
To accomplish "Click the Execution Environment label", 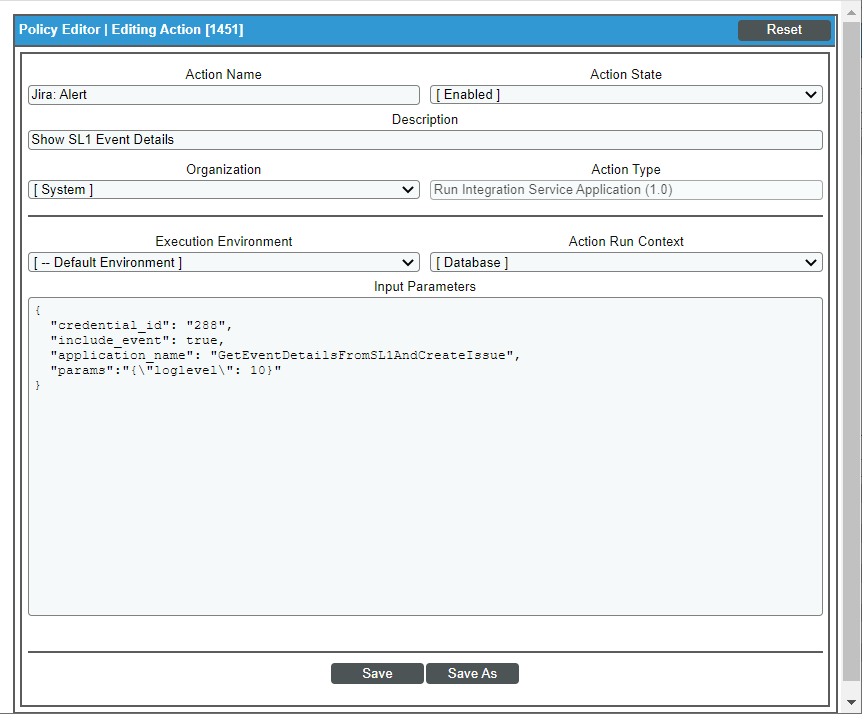I will 224,241.
